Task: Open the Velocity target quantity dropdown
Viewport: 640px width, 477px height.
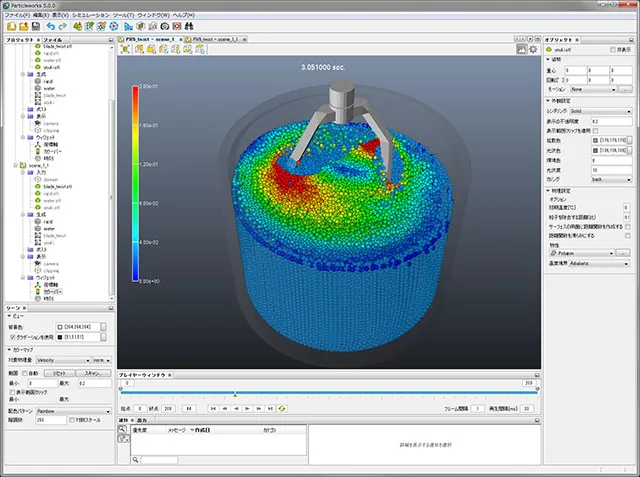Action: (63, 360)
